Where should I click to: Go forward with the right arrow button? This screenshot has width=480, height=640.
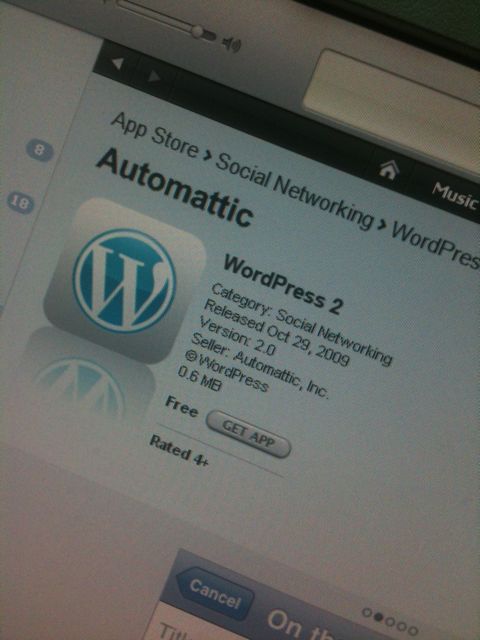click(154, 76)
